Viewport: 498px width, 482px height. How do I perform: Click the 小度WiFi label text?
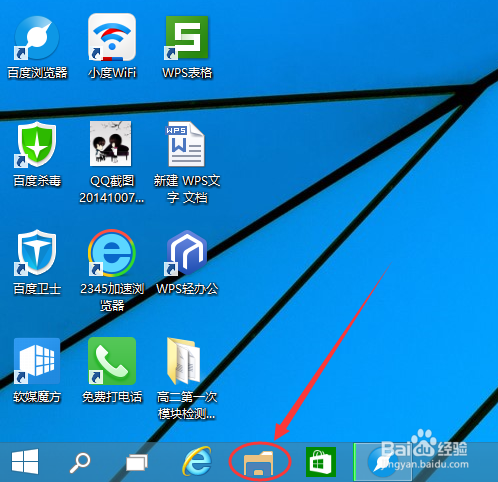112,73
